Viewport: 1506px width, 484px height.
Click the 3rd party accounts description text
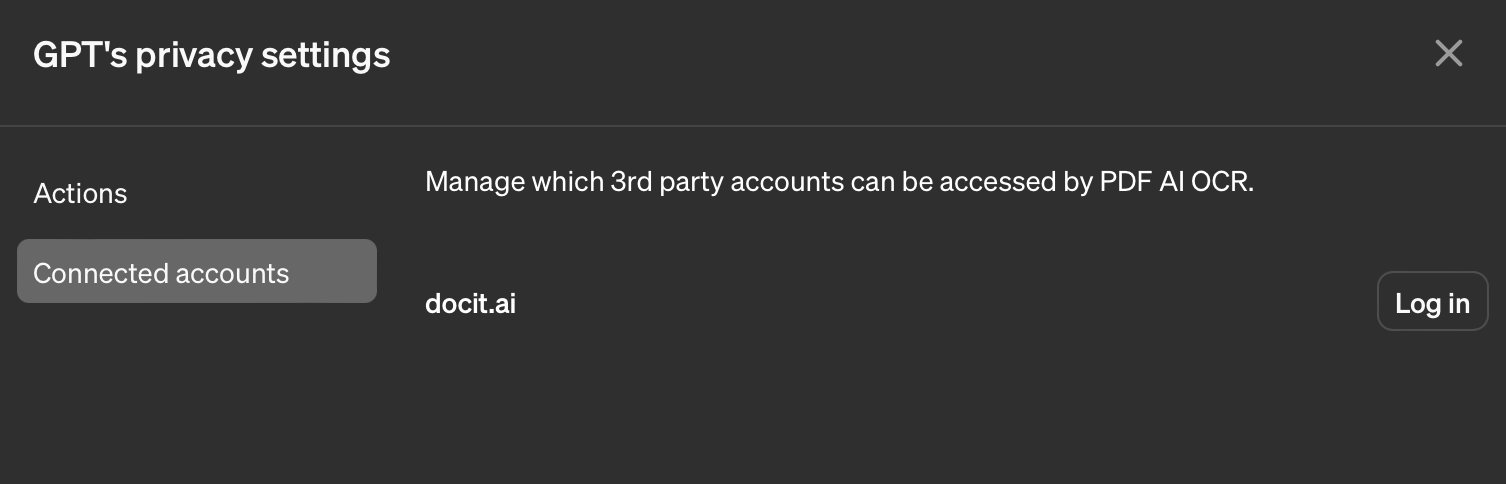pos(838,182)
